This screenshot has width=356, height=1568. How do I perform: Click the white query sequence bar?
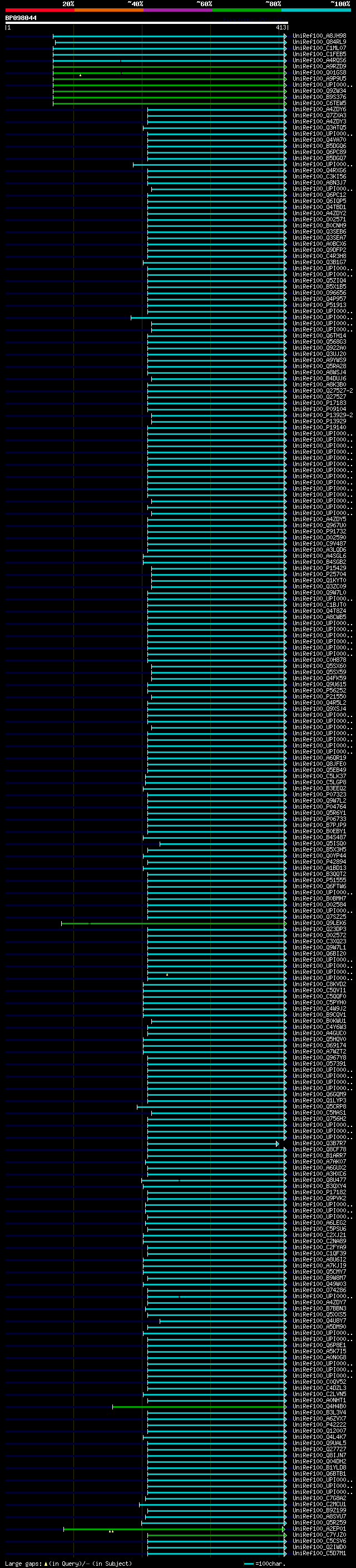(147, 23)
